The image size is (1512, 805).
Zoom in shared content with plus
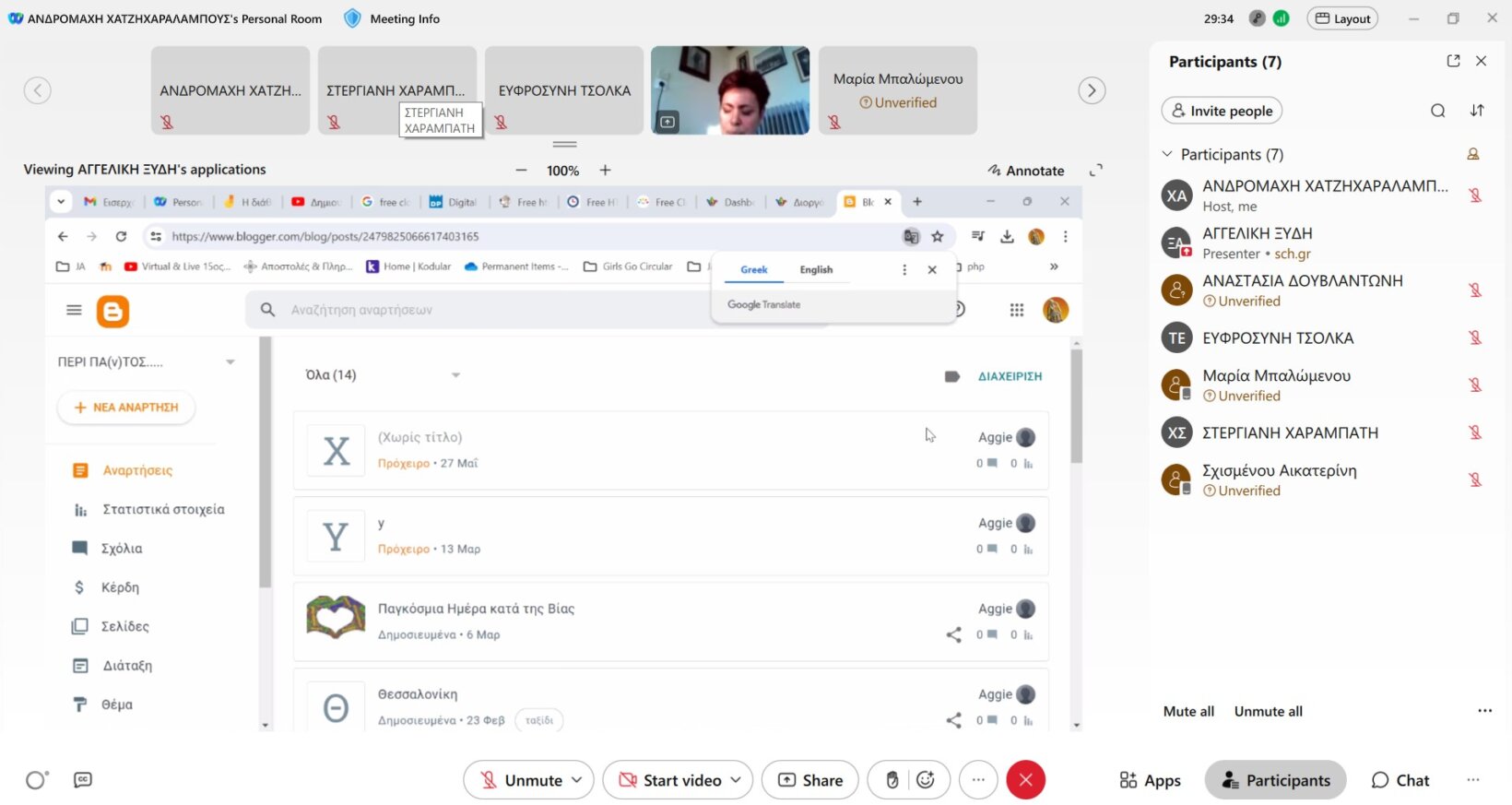[x=605, y=171]
